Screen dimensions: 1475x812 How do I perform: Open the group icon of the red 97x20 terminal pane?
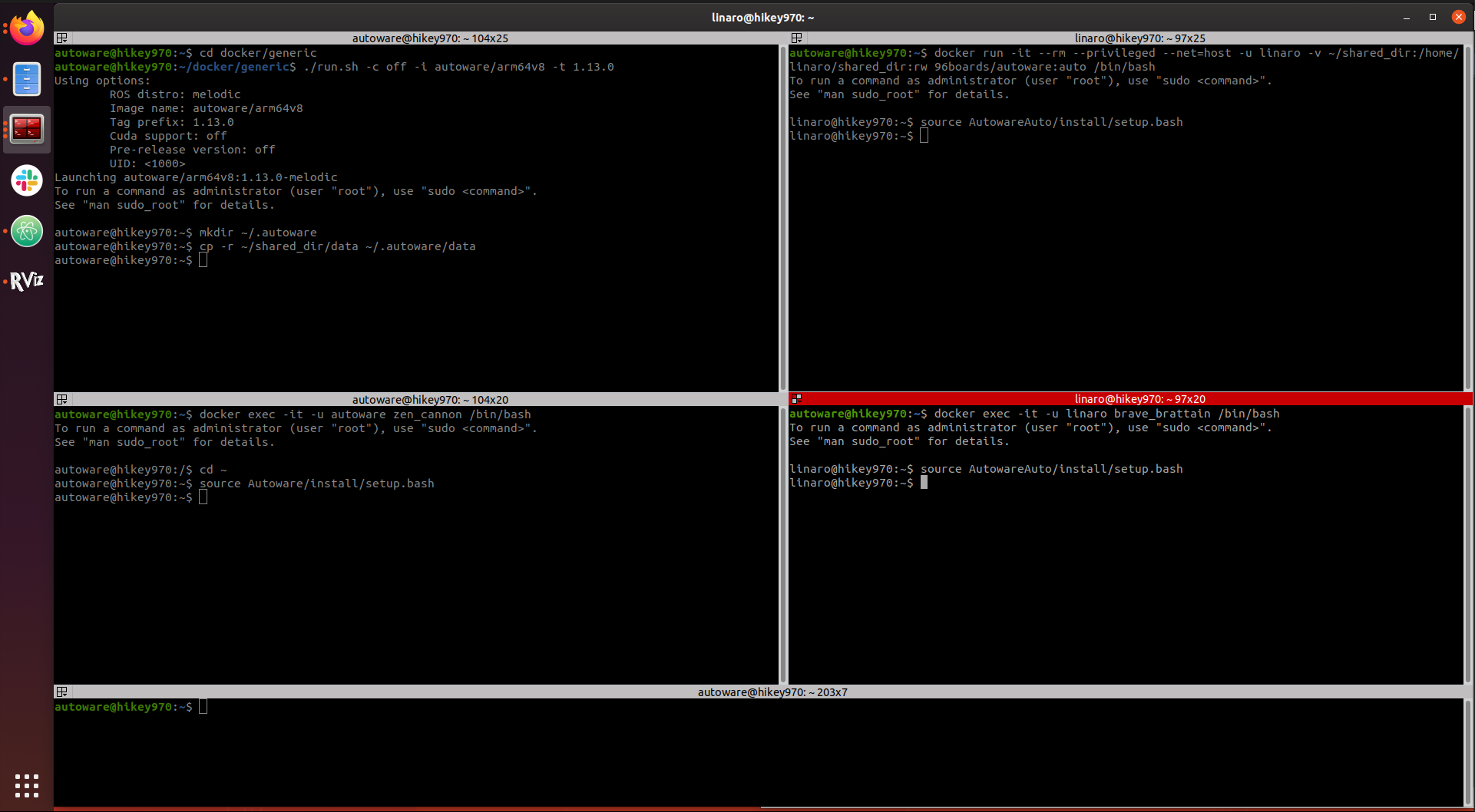click(x=797, y=398)
